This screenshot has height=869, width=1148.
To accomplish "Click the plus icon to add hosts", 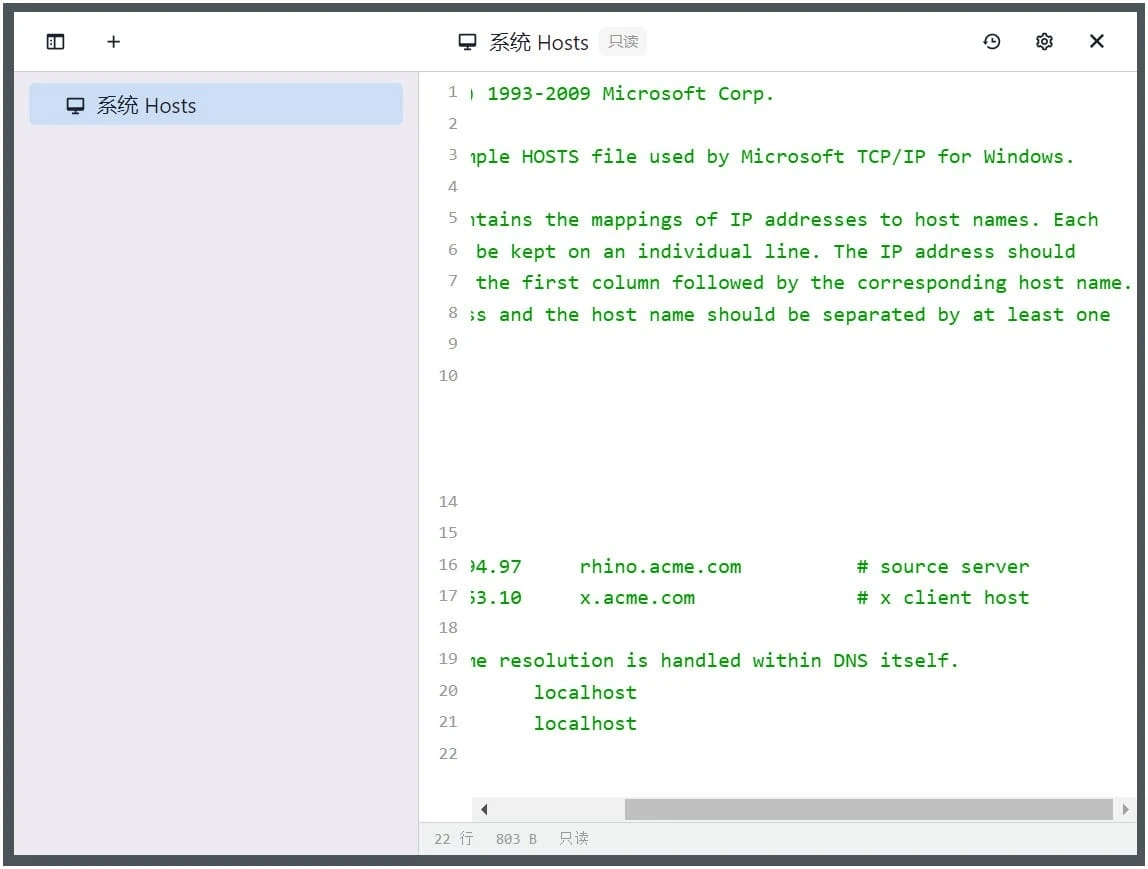I will coord(113,42).
